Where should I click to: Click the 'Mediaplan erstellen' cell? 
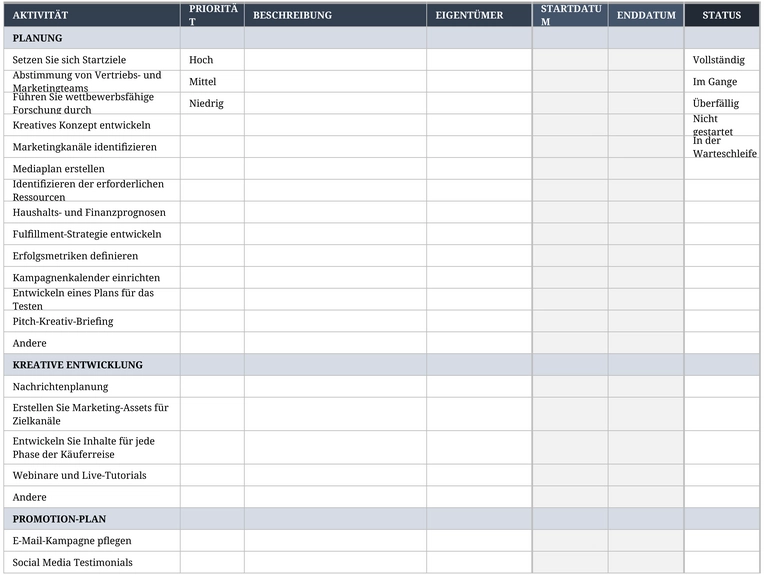coord(92,169)
